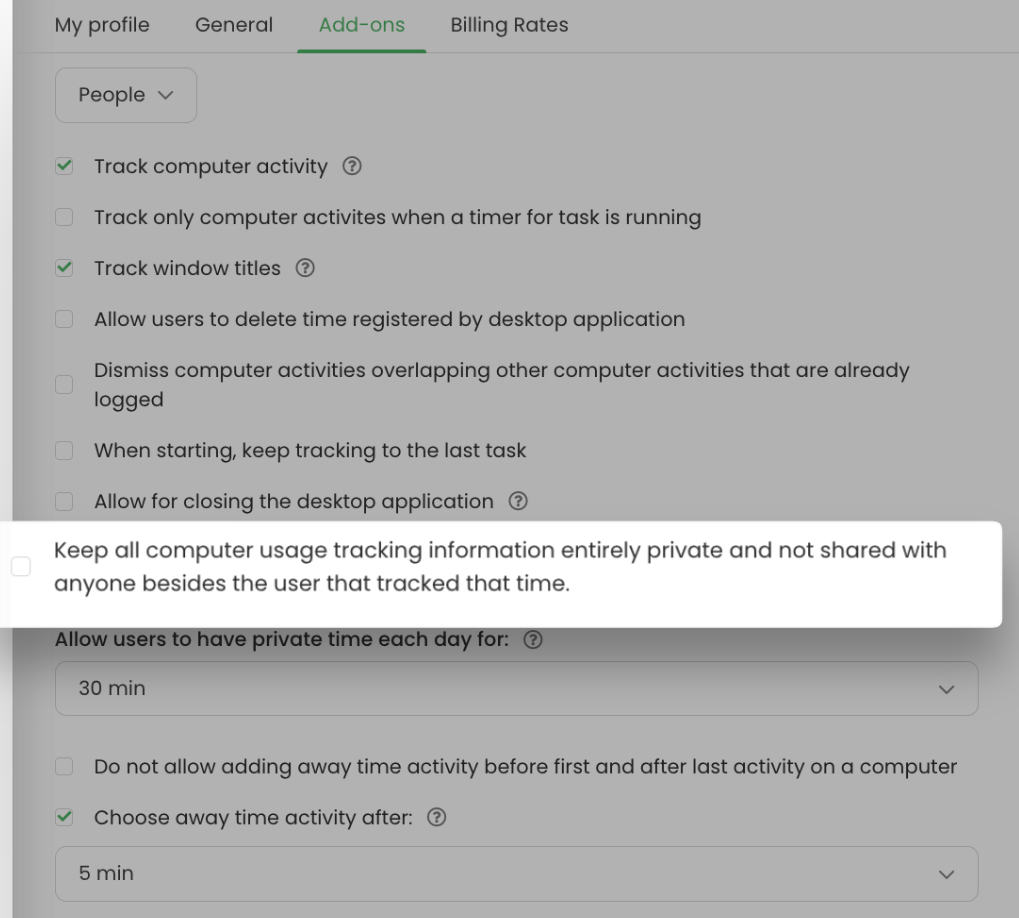This screenshot has height=918, width=1019.
Task: Check Allow for closing the desktop application
Action: (x=64, y=502)
